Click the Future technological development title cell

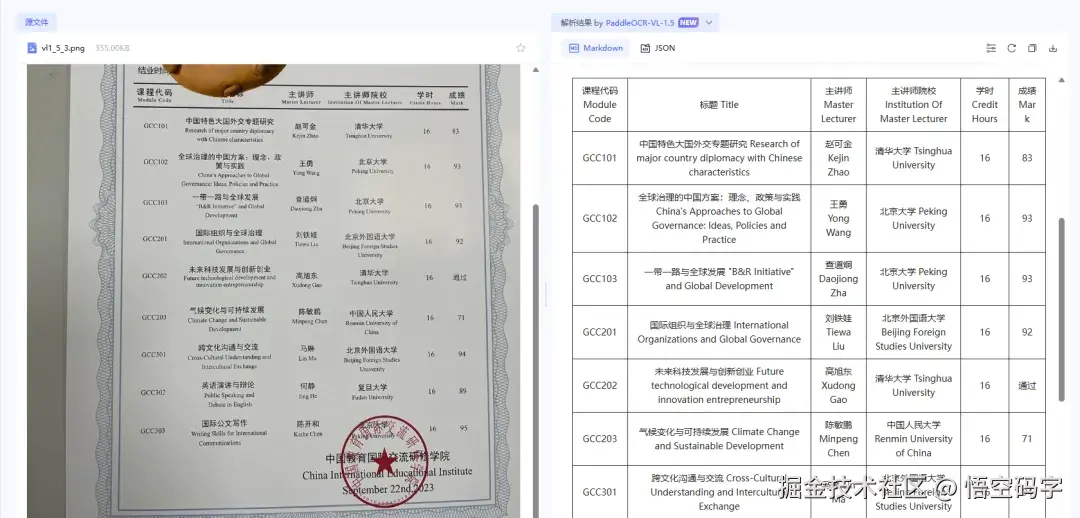pos(719,386)
